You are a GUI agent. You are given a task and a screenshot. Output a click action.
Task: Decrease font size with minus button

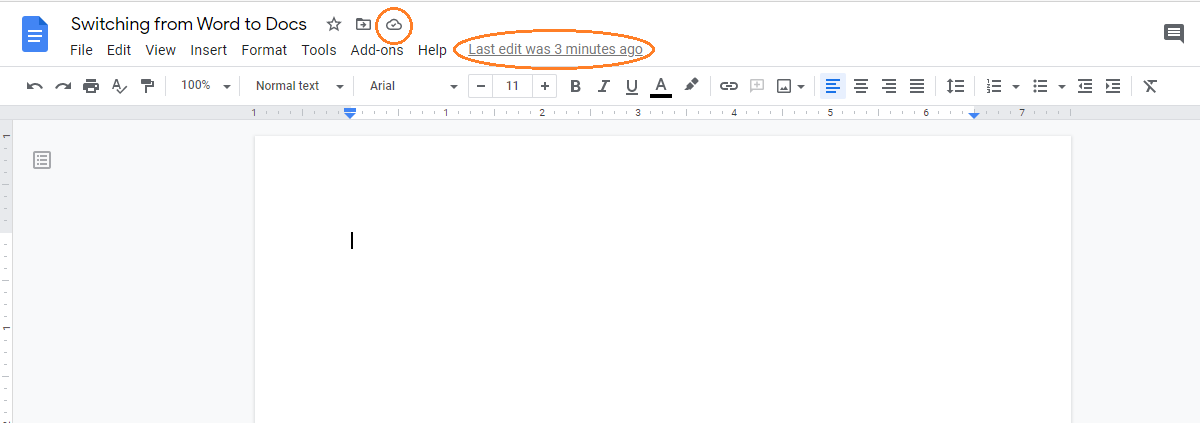[481, 86]
